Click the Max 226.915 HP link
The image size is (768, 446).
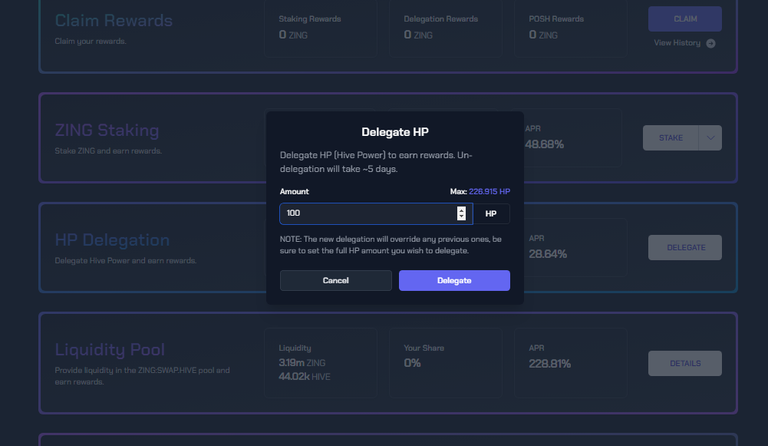tap(489, 191)
